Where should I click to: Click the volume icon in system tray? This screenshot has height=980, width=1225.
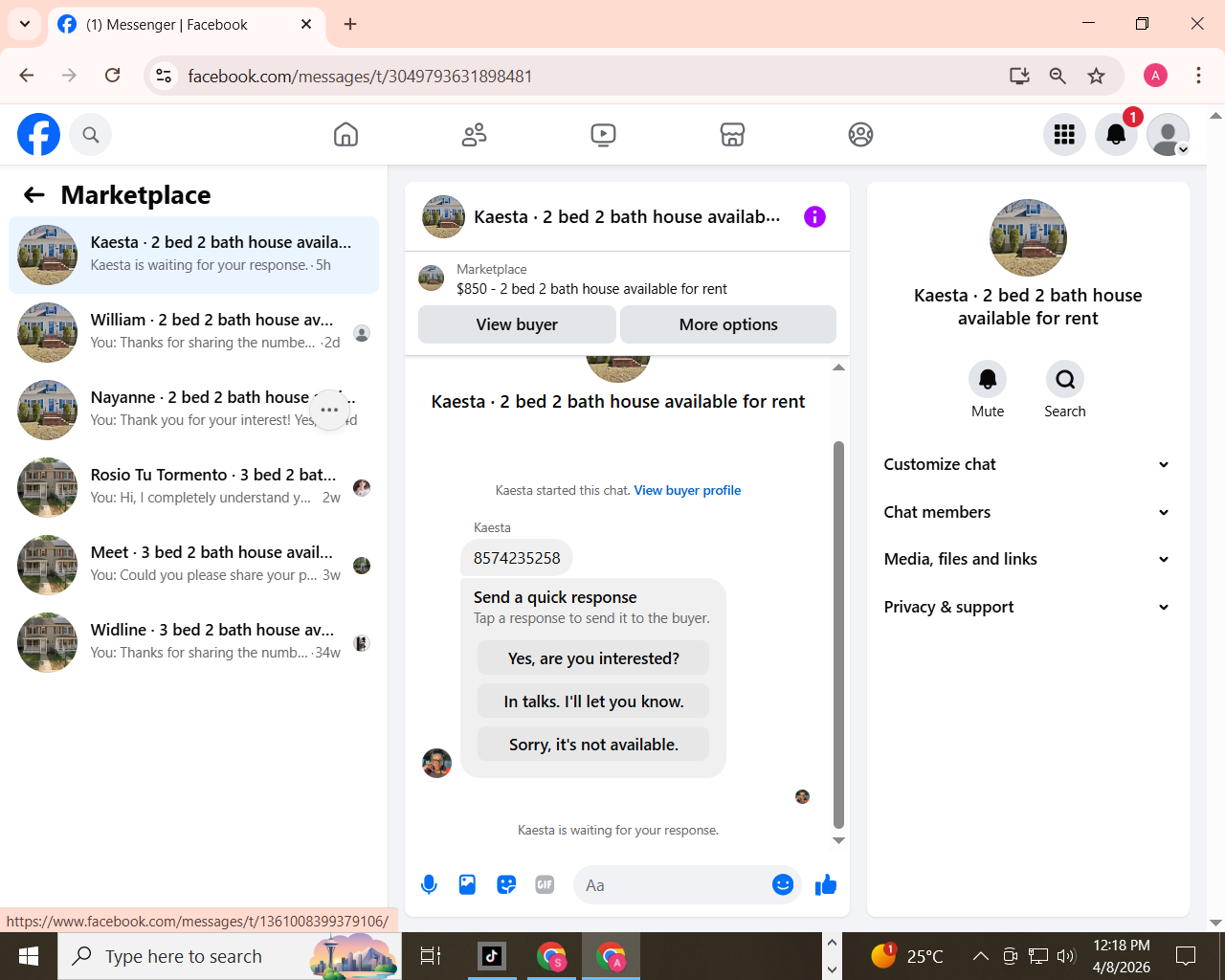click(1066, 955)
